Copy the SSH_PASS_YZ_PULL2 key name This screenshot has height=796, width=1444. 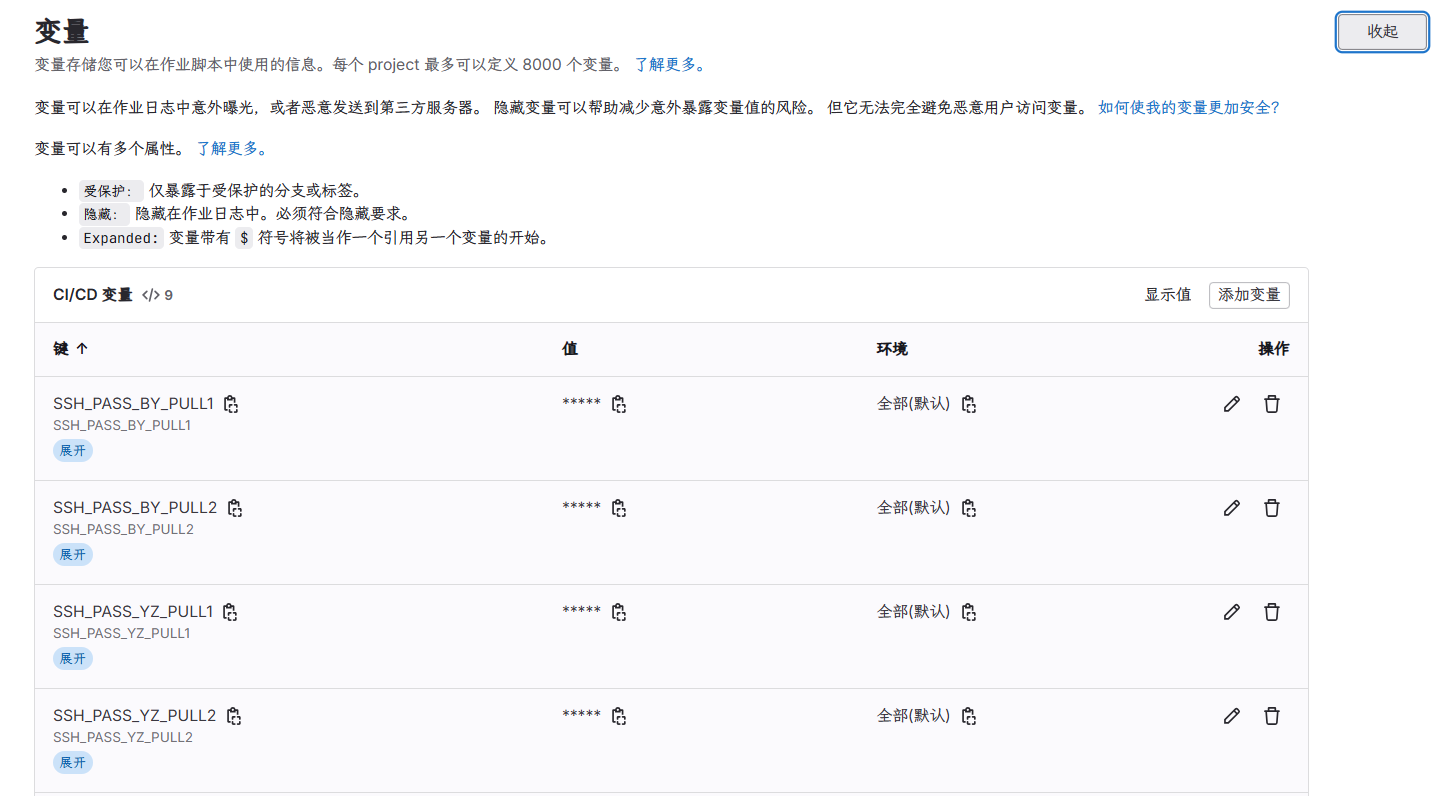(234, 716)
